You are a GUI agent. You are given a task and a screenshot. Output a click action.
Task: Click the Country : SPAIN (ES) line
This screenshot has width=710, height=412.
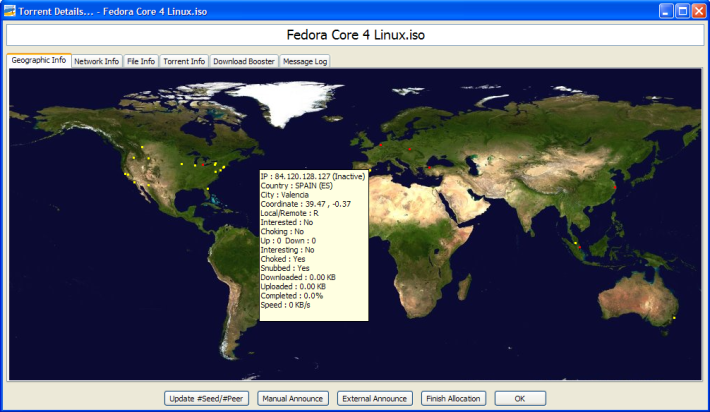(x=297, y=186)
